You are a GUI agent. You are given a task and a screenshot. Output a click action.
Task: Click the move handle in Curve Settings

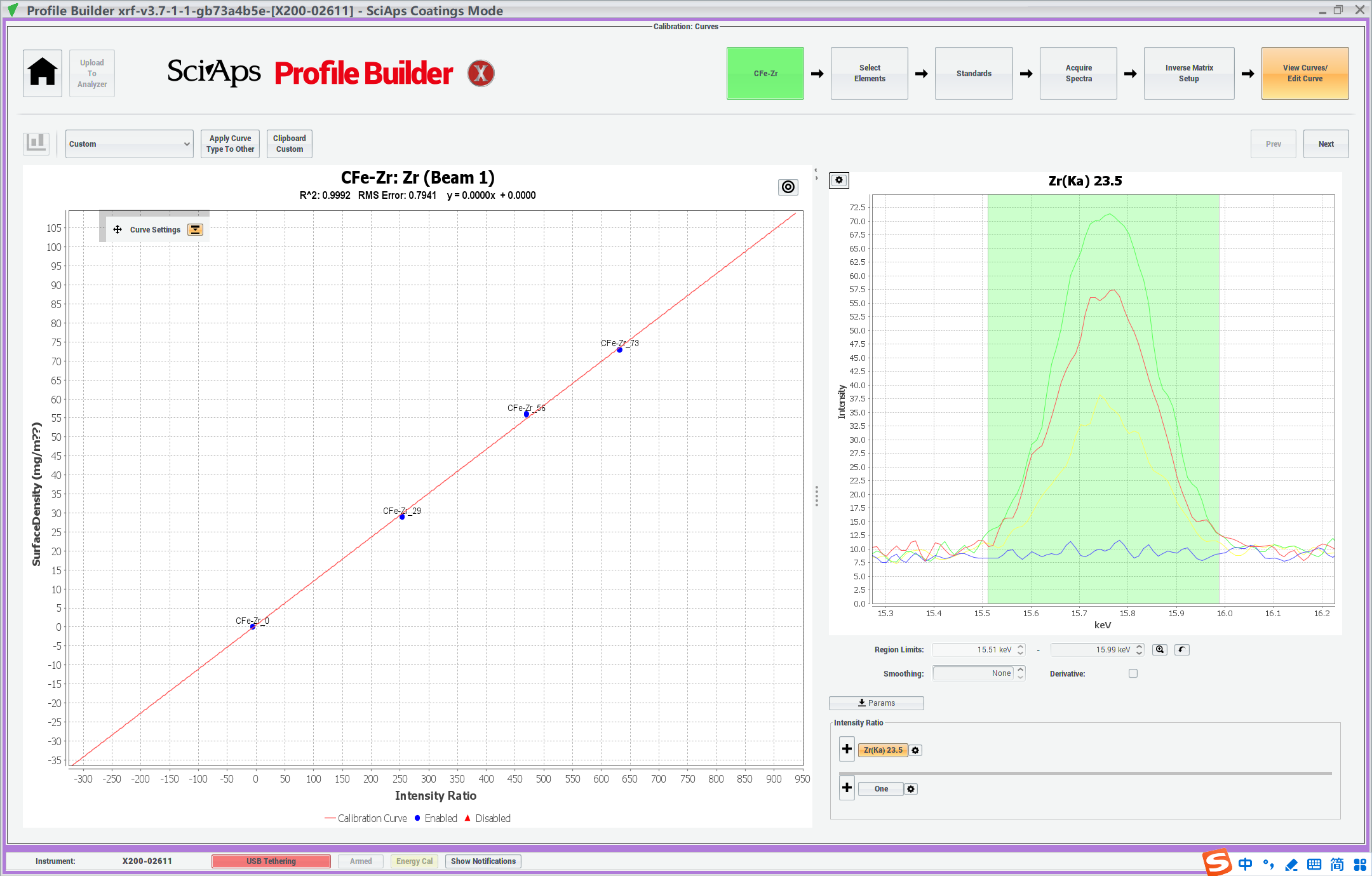click(118, 229)
